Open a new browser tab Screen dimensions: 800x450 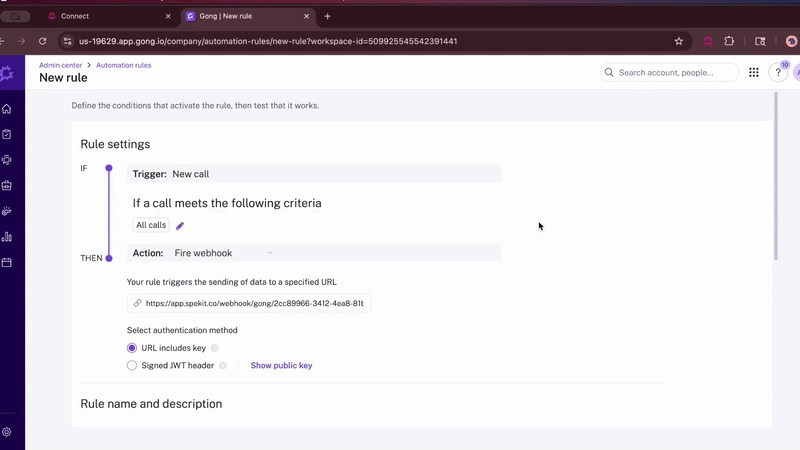click(x=327, y=16)
